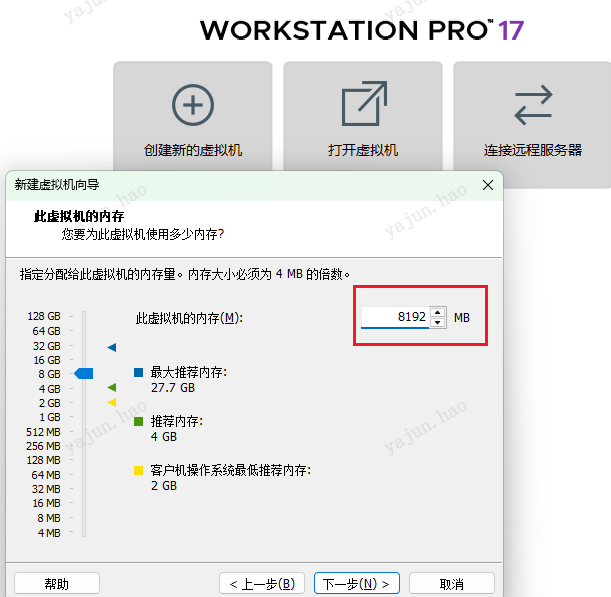The height and width of the screenshot is (597, 611).
Task: Click the green 推荐内存 legend square
Action: [138, 421]
